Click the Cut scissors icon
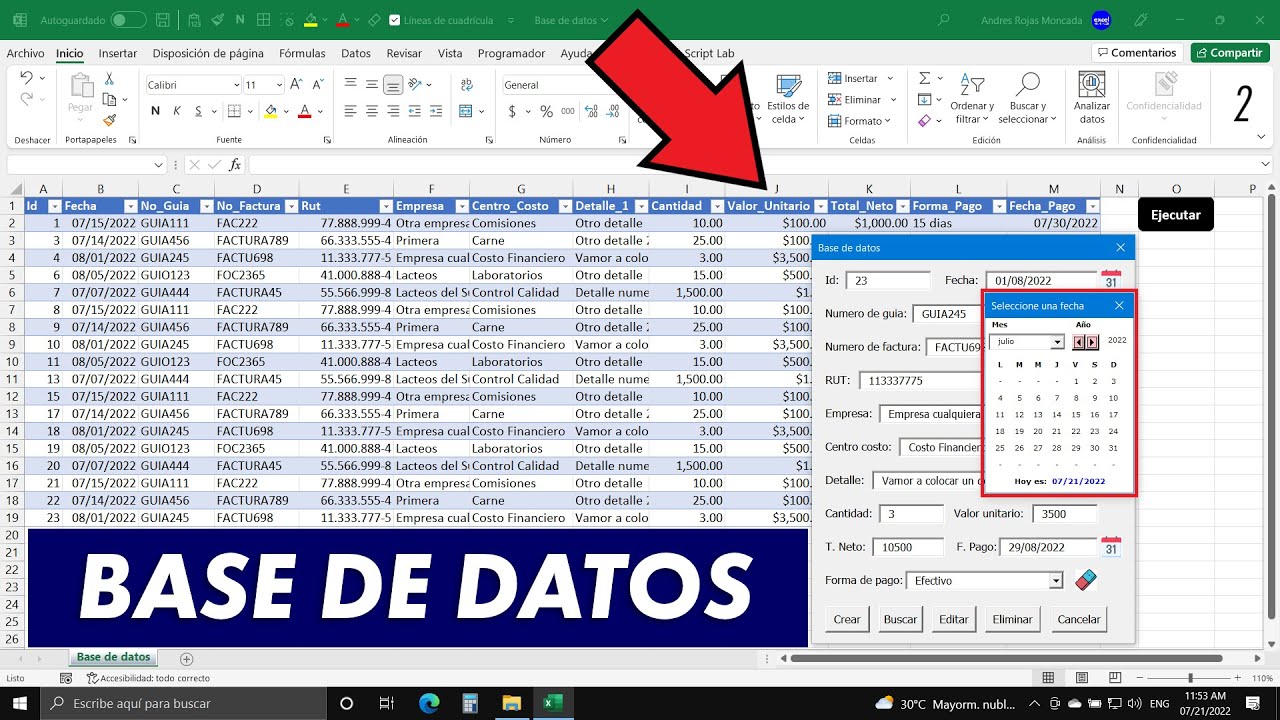1280x720 pixels. coord(109,78)
